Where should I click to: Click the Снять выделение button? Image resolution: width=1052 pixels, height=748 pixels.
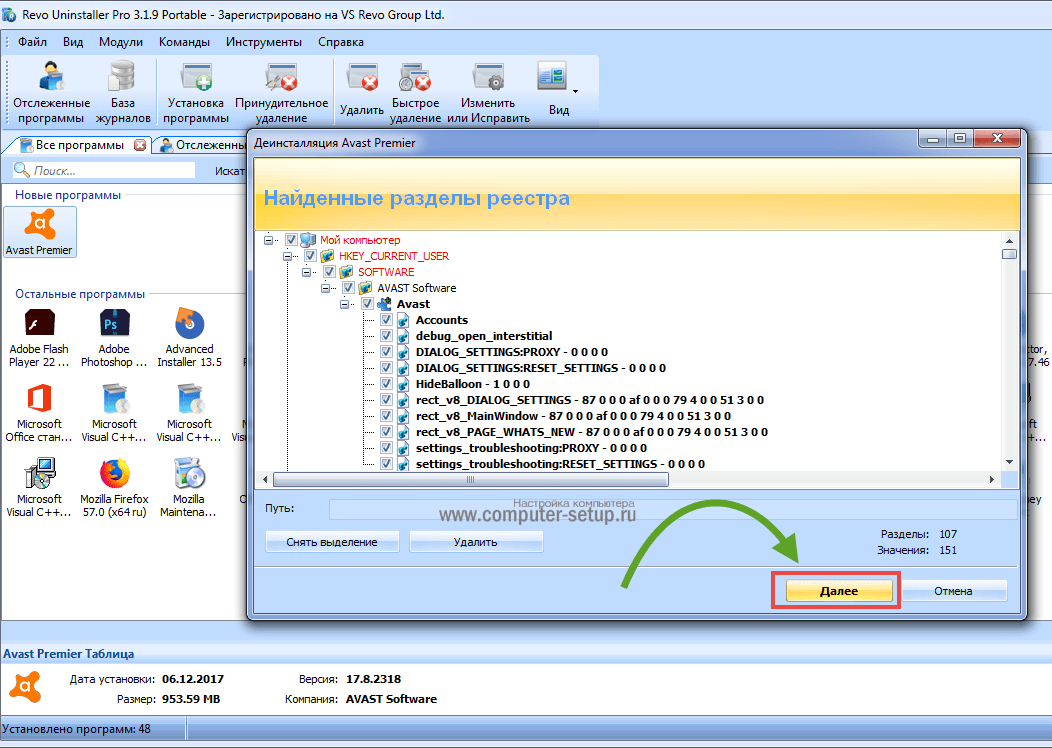click(333, 542)
